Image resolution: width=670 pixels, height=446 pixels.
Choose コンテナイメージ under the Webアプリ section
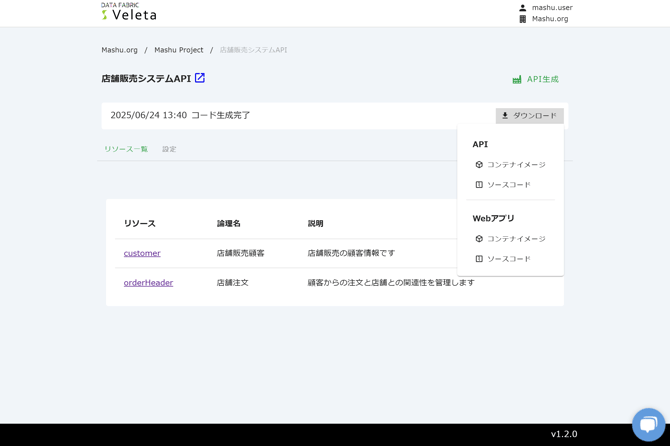click(515, 239)
